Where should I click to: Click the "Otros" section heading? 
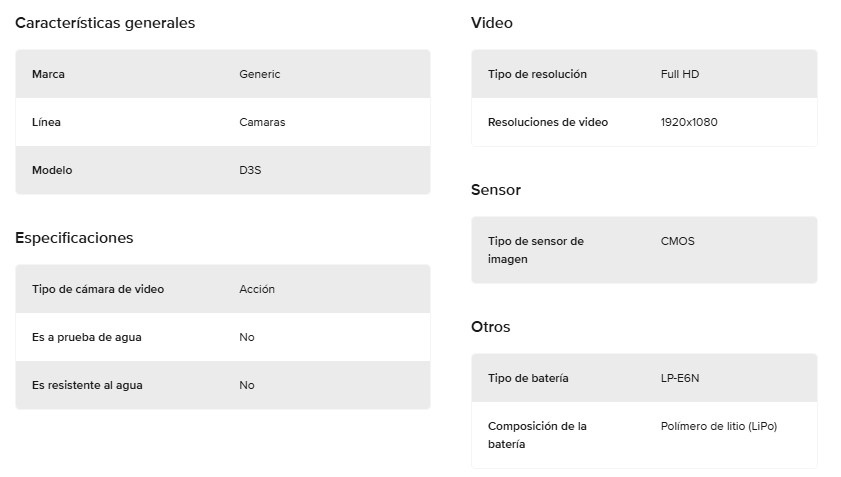(491, 327)
